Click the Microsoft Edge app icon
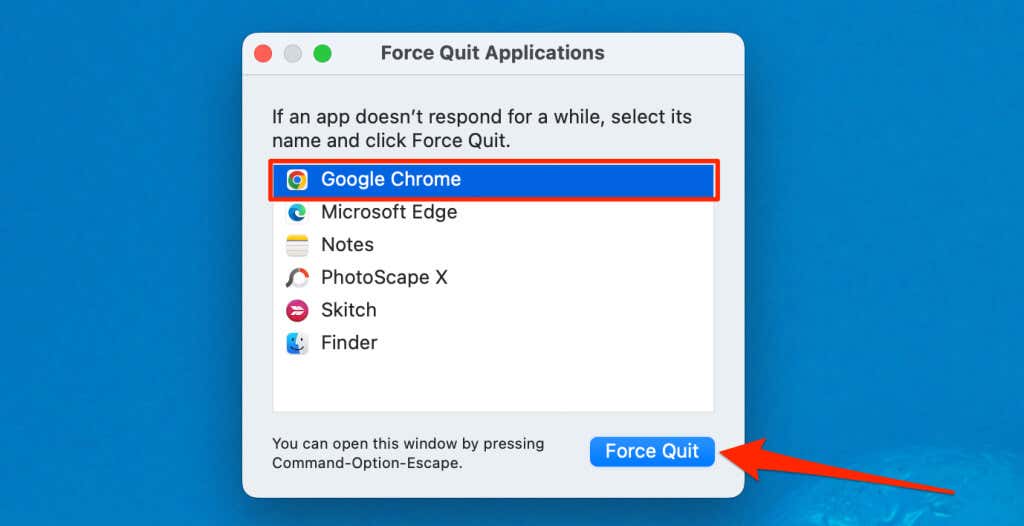This screenshot has width=1024, height=526. click(x=297, y=212)
